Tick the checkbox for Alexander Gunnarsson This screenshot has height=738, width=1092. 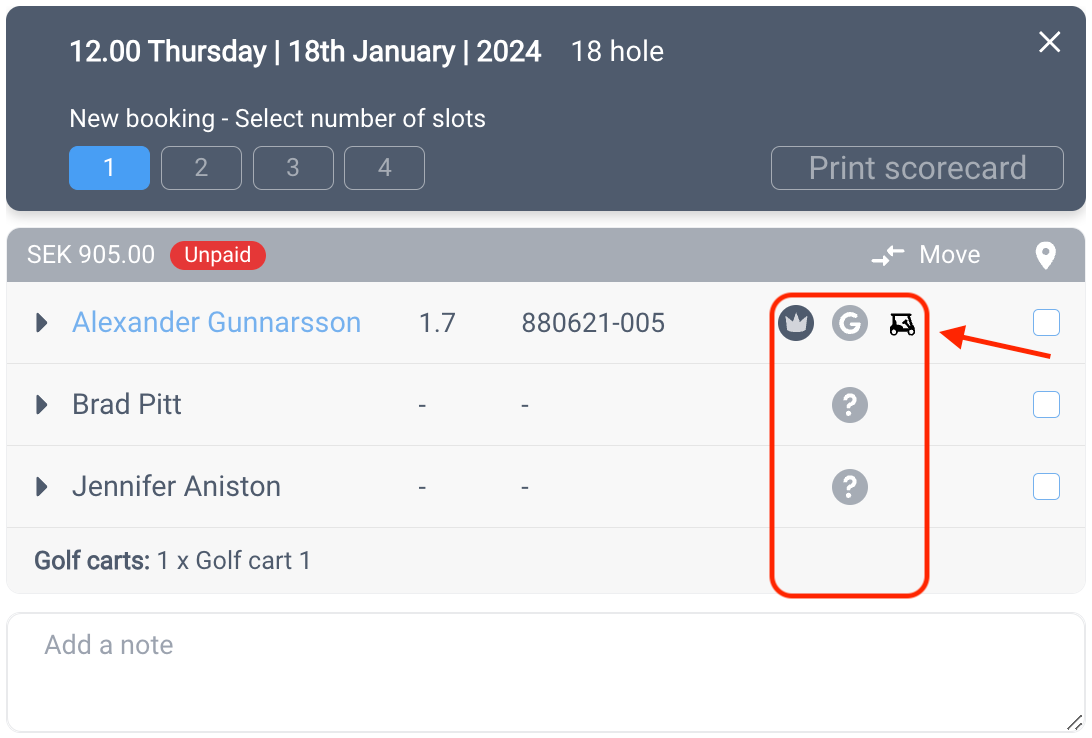[1046, 322]
